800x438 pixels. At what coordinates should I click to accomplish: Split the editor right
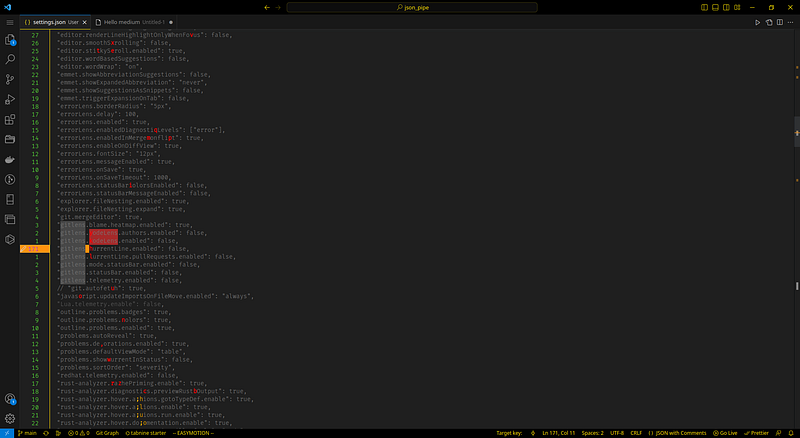pyautogui.click(x=780, y=22)
